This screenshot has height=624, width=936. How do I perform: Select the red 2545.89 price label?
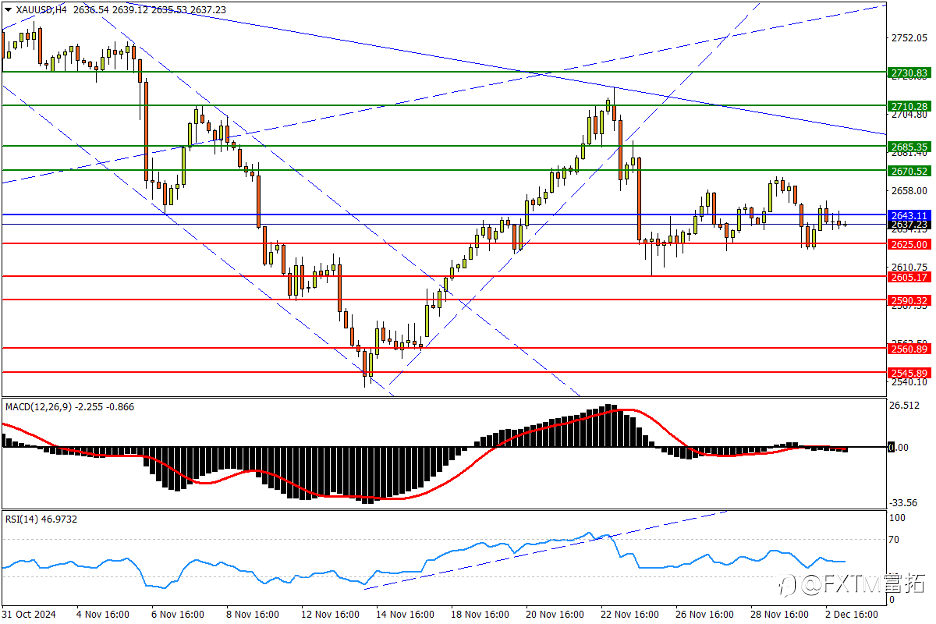click(x=909, y=373)
